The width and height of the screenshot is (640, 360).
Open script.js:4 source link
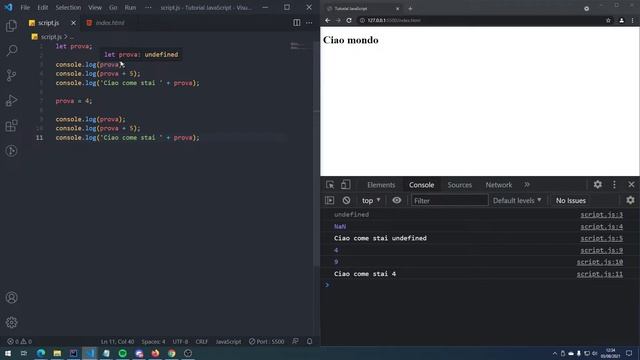click(x=602, y=227)
